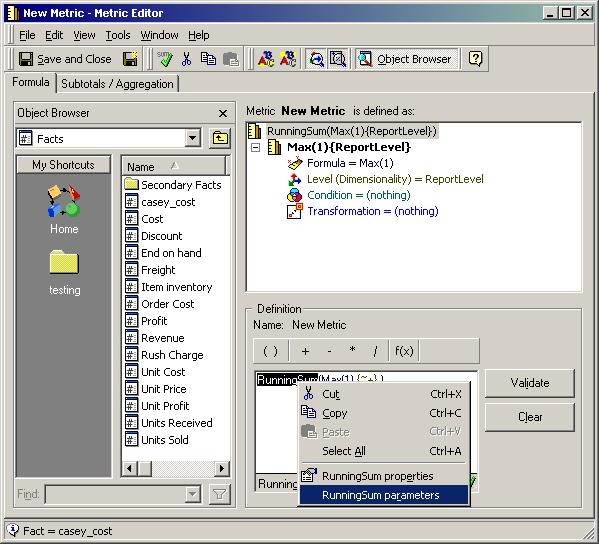Open the View menu

[x=84, y=35]
